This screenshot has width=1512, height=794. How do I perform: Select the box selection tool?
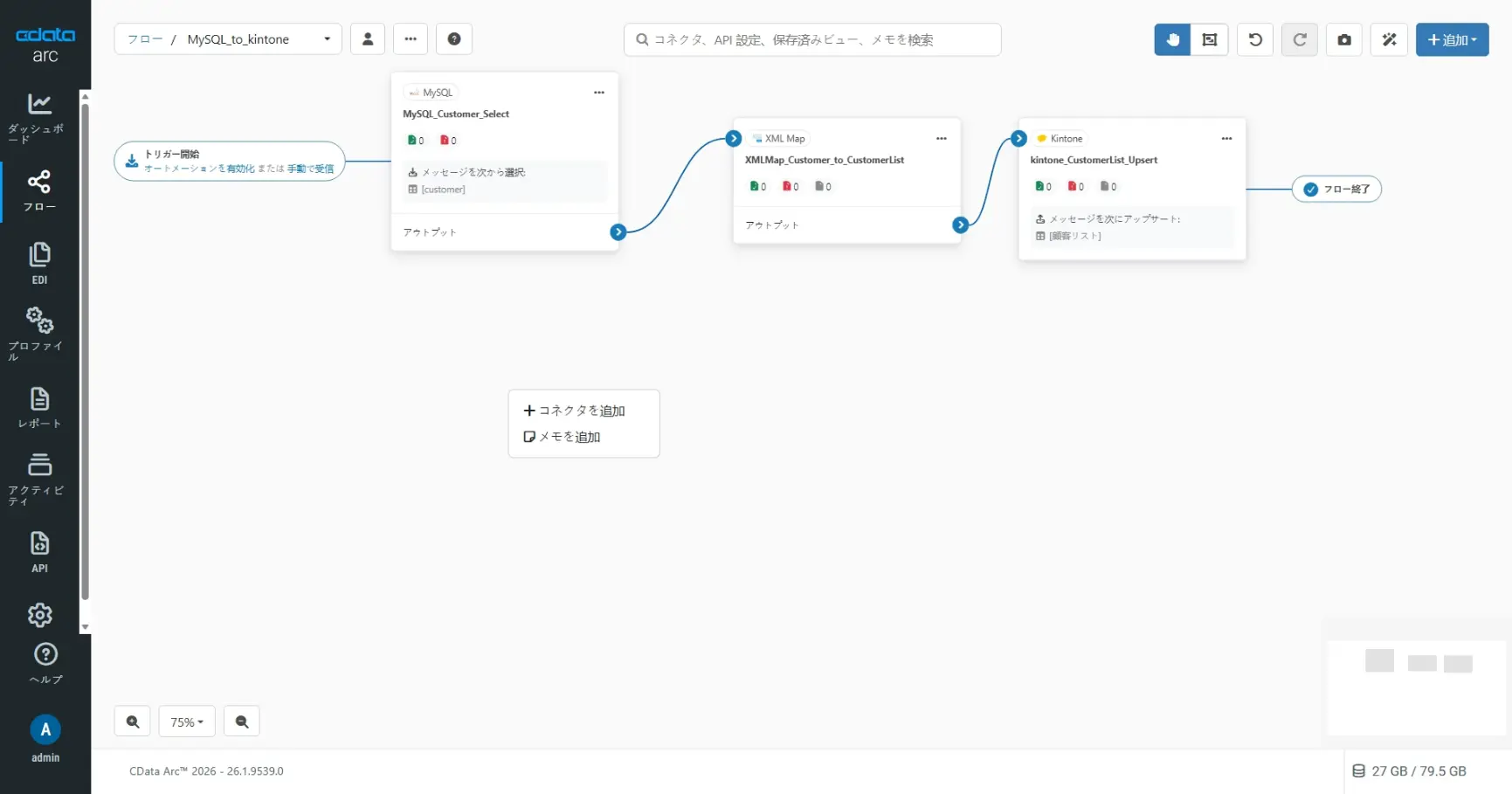1210,39
